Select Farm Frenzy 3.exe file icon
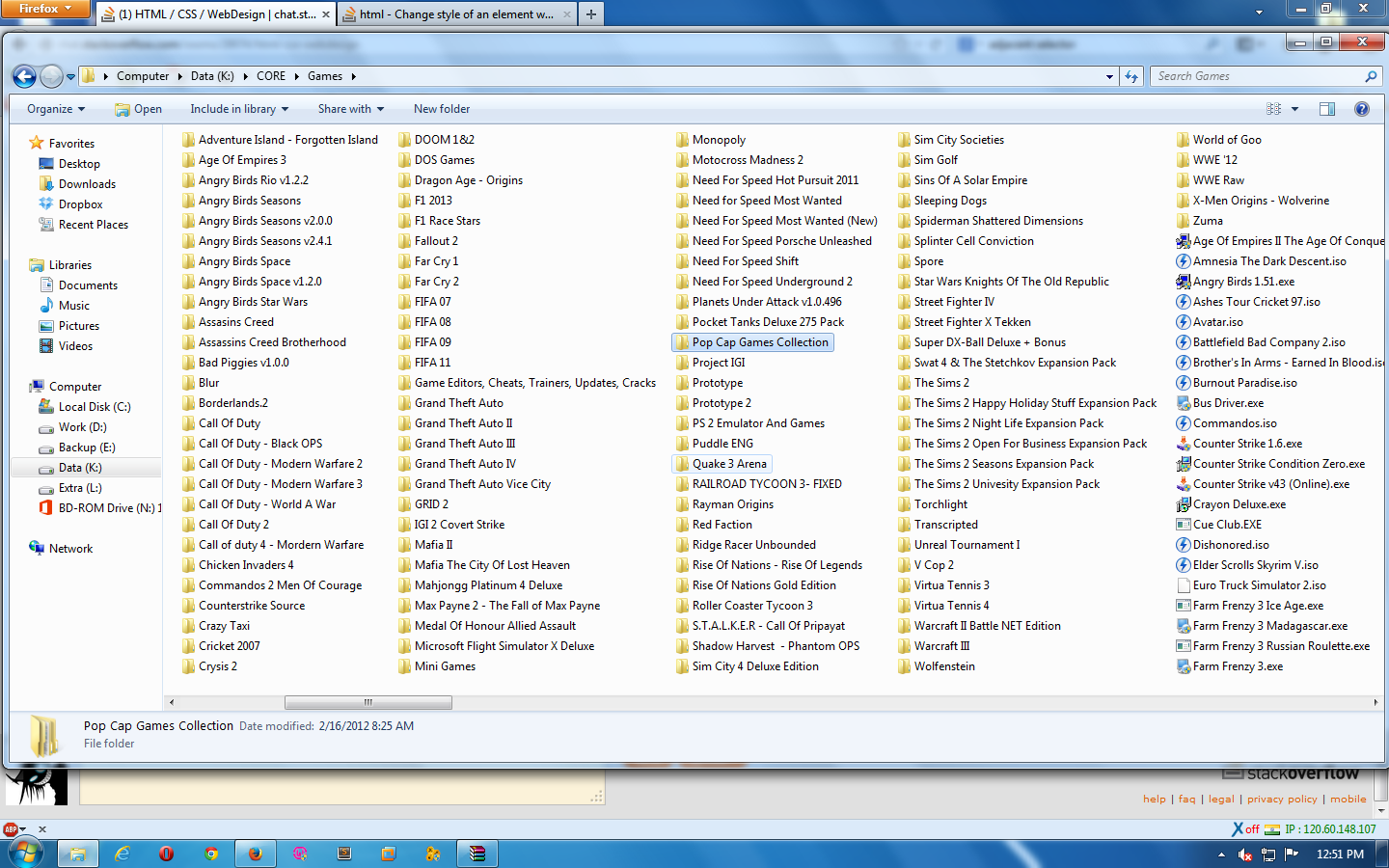The image size is (1389, 868). pyautogui.click(x=1184, y=666)
